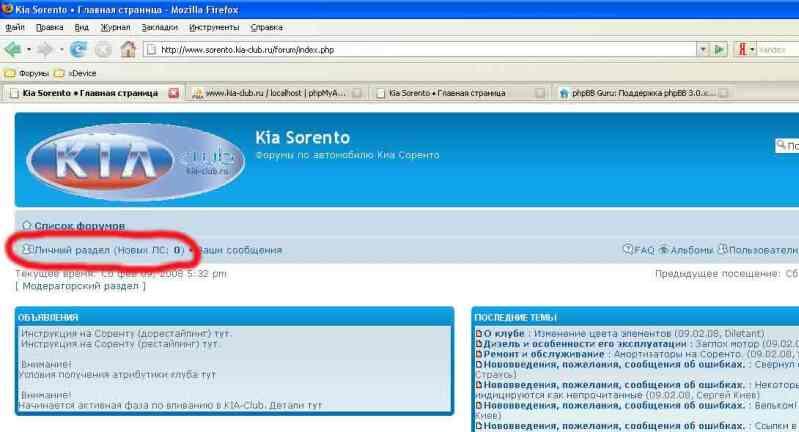Viewport: 799px width, 432px height.
Task: Click the Пользователи members icon
Action: point(723,249)
